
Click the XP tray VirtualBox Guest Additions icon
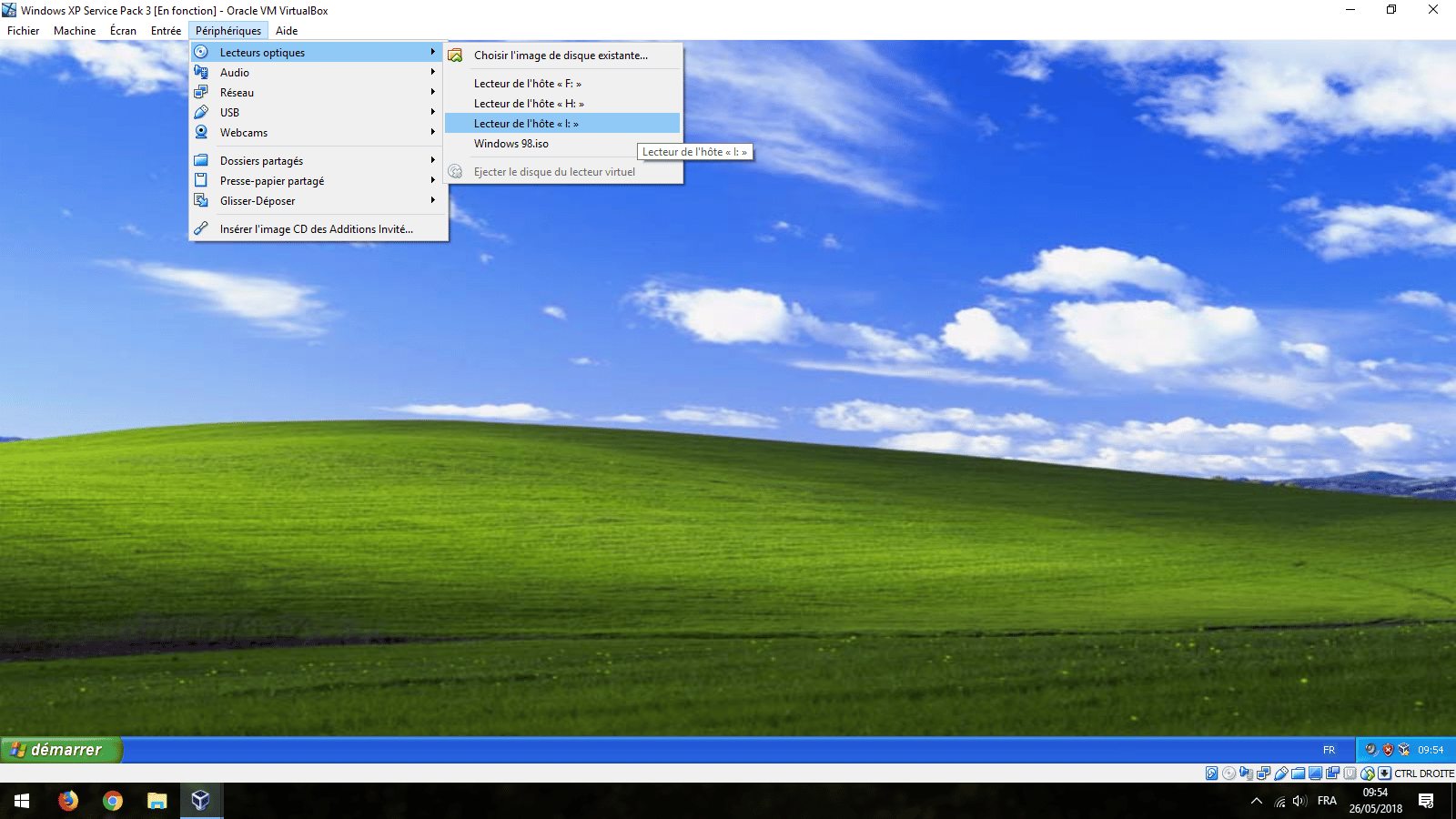(1404, 750)
